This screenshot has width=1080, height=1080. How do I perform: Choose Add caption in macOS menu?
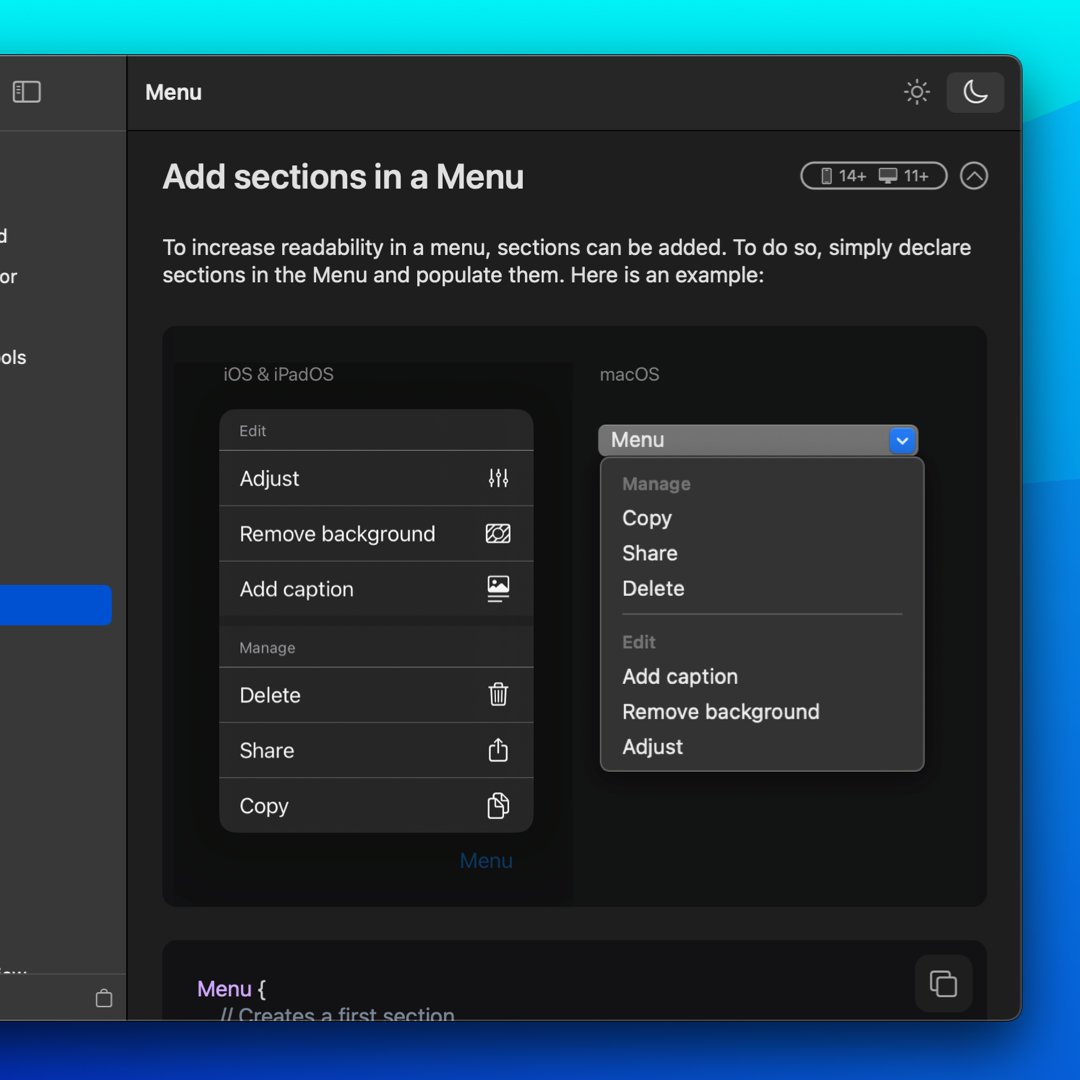[680, 676]
